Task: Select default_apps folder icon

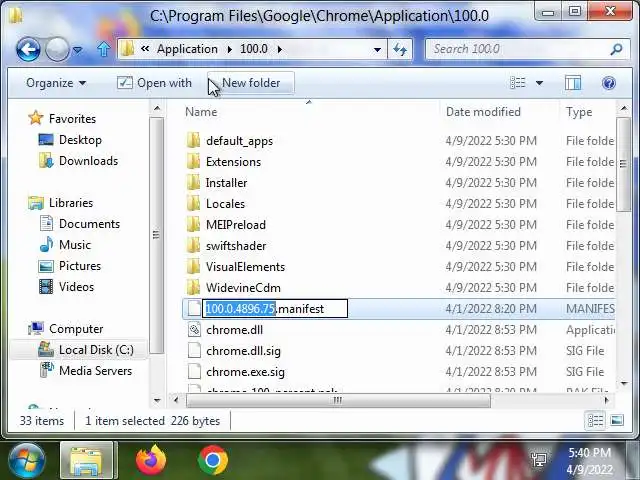Action: (193, 140)
